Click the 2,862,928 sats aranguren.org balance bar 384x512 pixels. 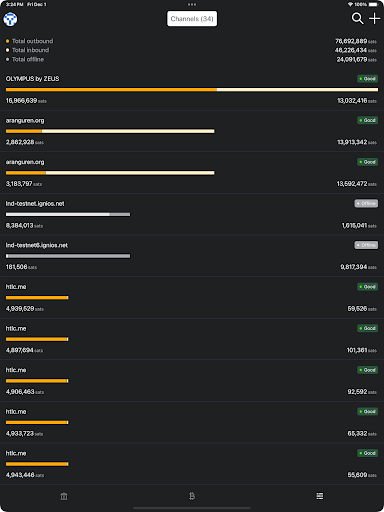pyautogui.click(x=110, y=131)
